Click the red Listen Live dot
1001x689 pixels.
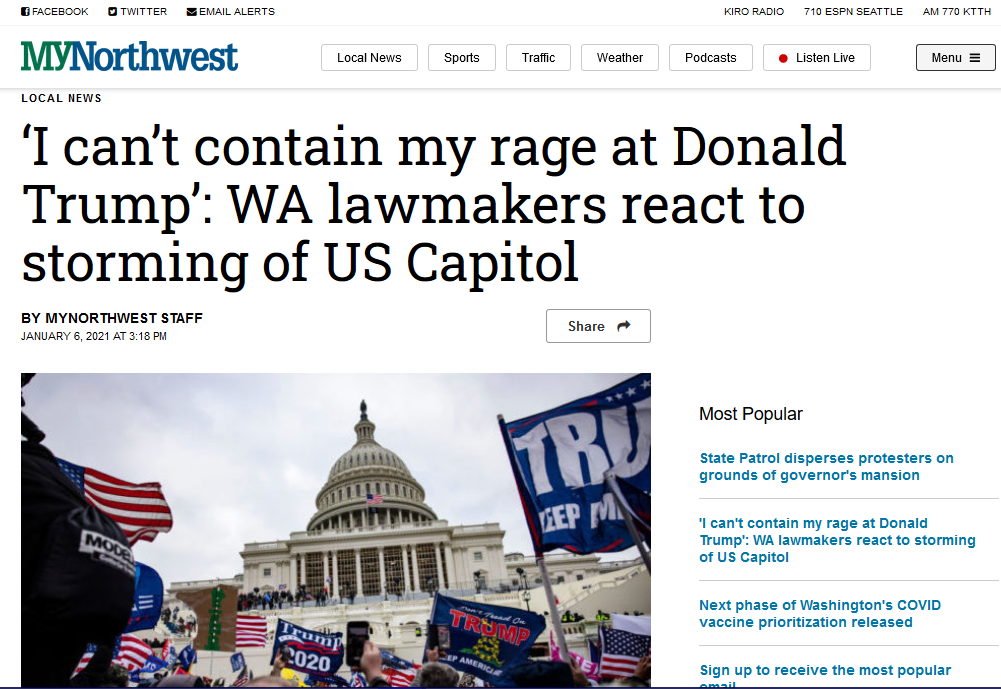click(x=783, y=58)
